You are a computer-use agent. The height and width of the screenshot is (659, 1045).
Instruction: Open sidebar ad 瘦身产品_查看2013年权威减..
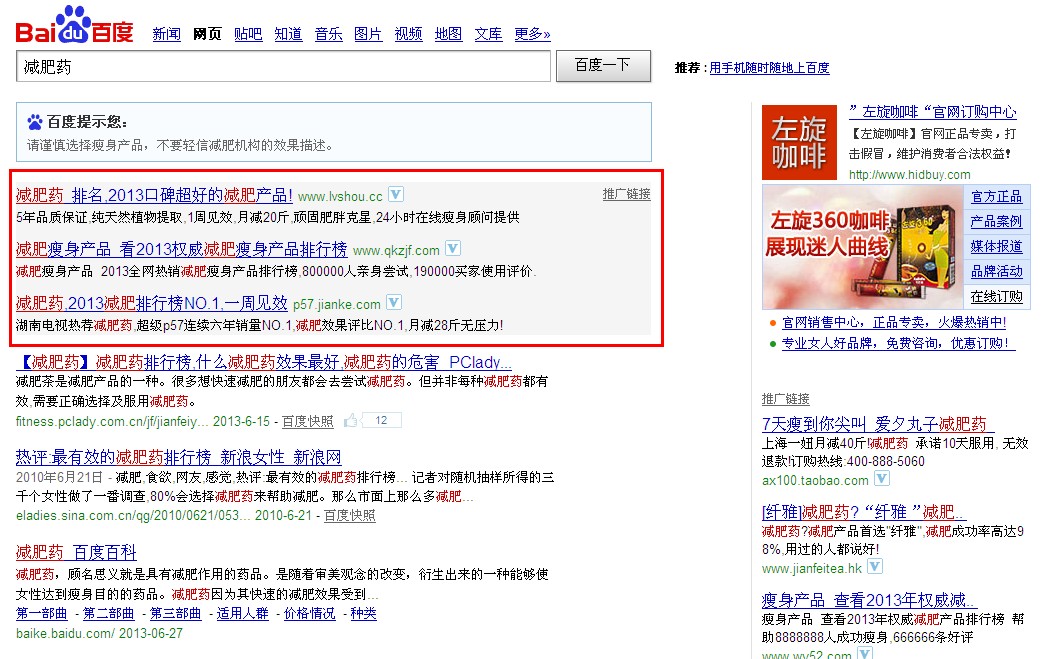coord(869,600)
